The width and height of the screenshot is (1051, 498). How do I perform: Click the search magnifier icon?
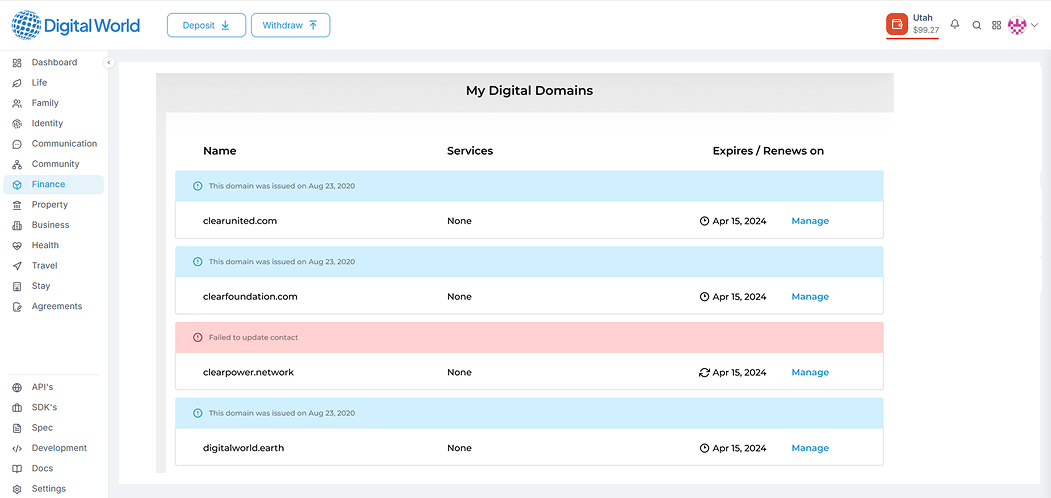pyautogui.click(x=977, y=25)
